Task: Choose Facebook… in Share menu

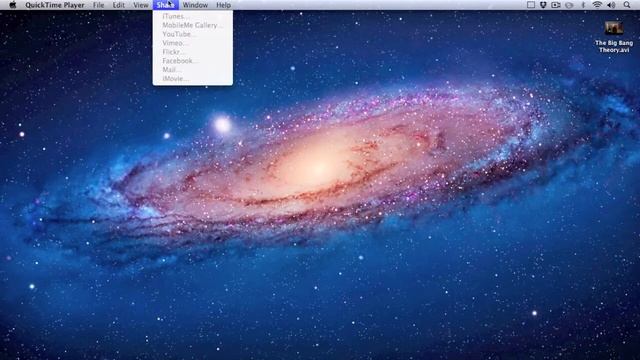Action: [193, 61]
